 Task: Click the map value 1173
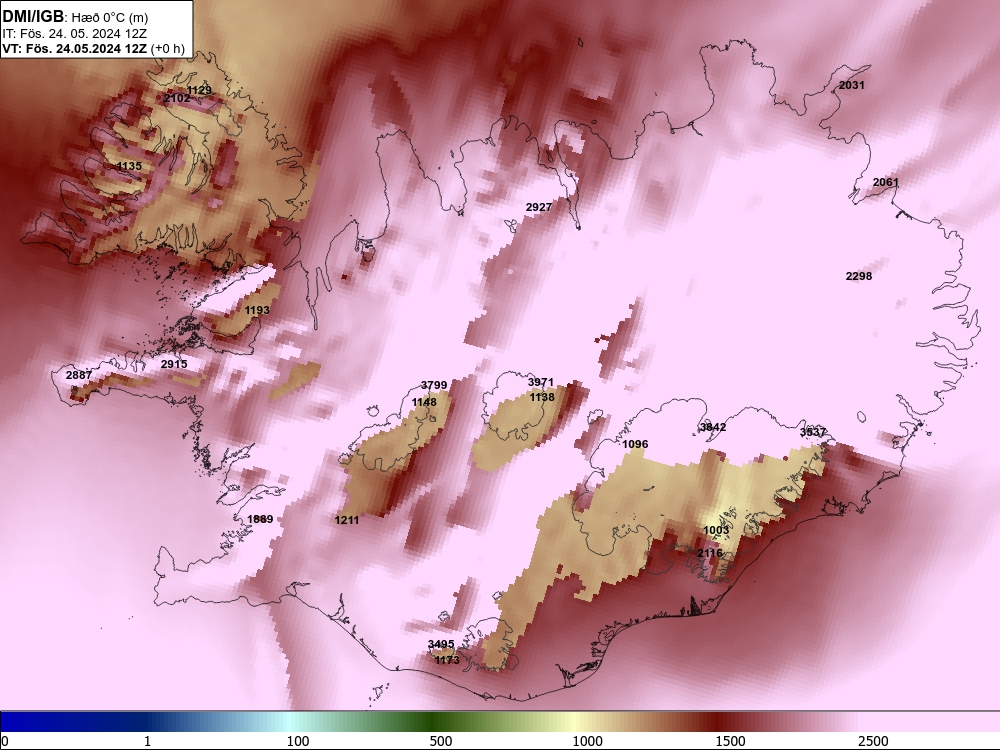pos(447,660)
